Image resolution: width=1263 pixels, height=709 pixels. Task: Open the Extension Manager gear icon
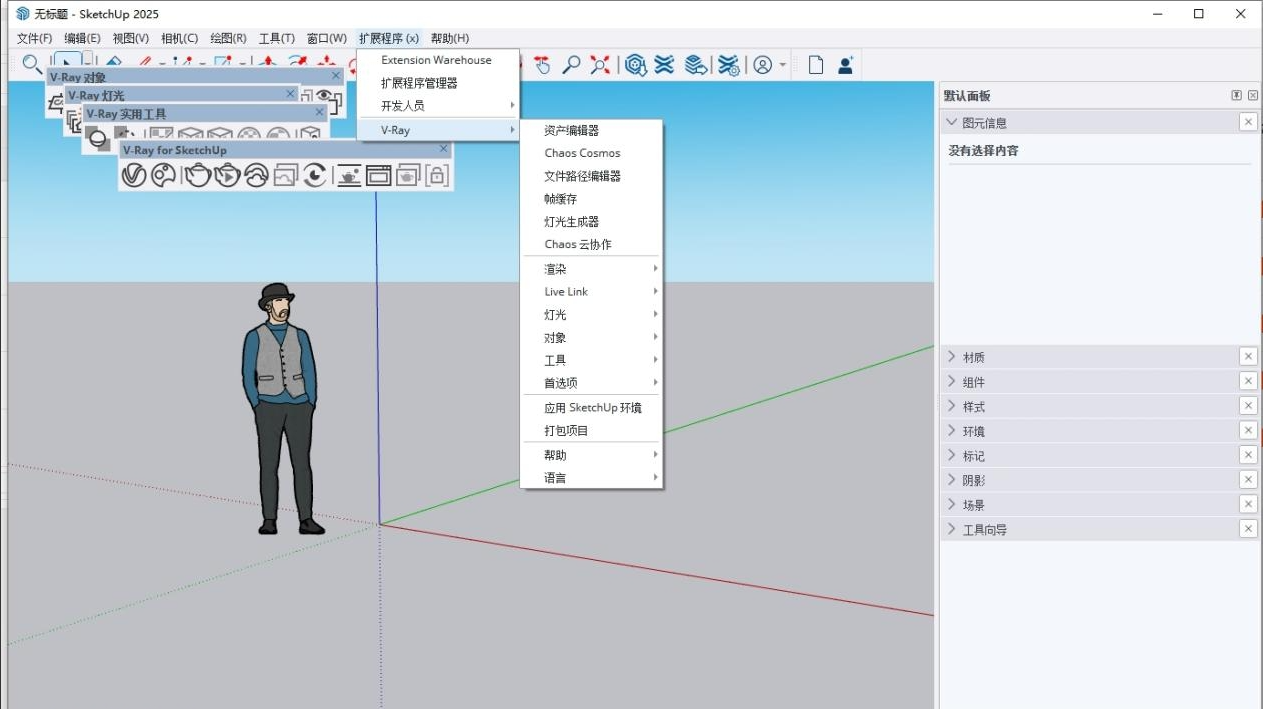click(729, 65)
